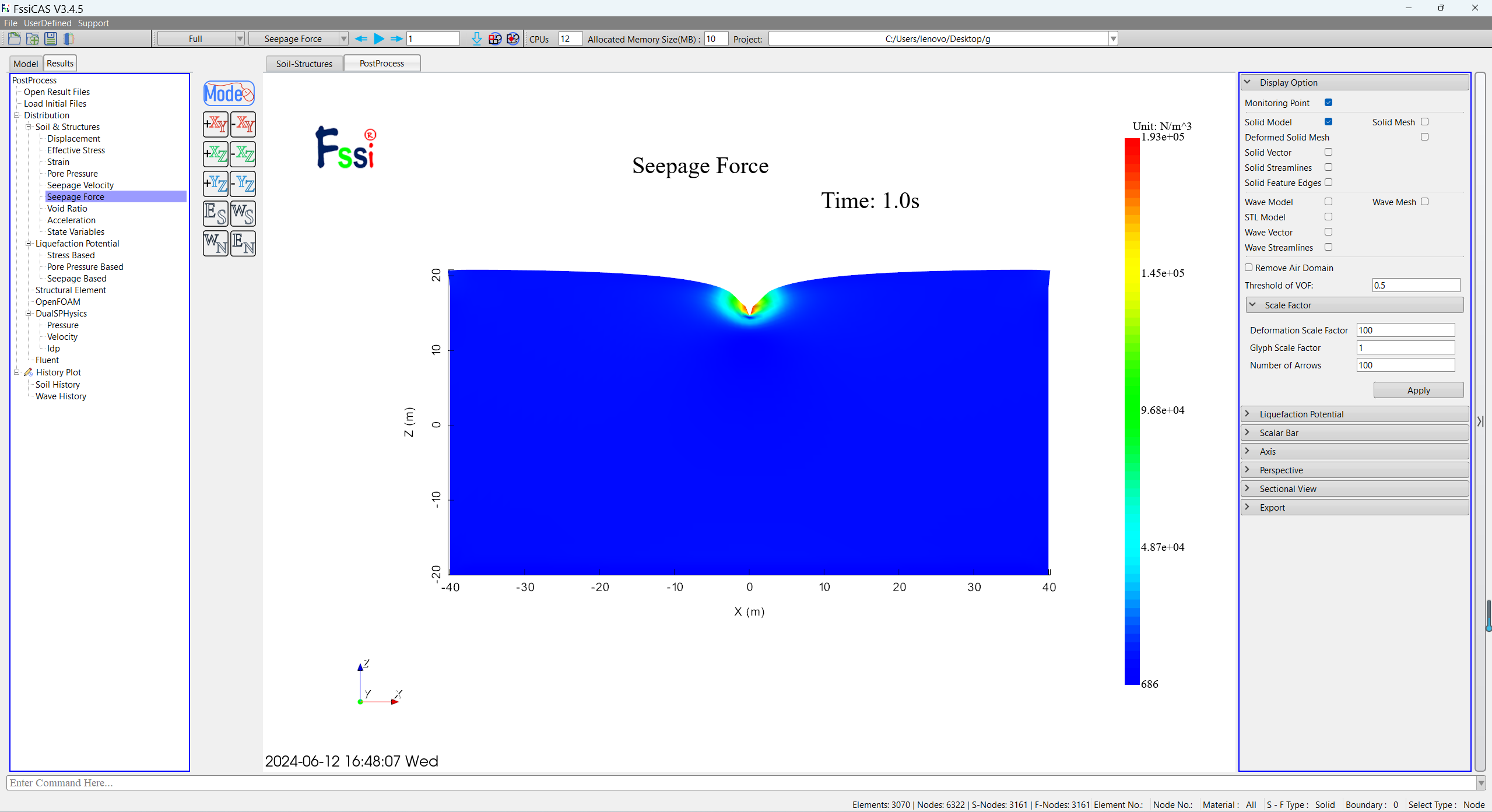
Task: Enable the Solid Feature Edges checkbox
Action: click(x=1328, y=182)
